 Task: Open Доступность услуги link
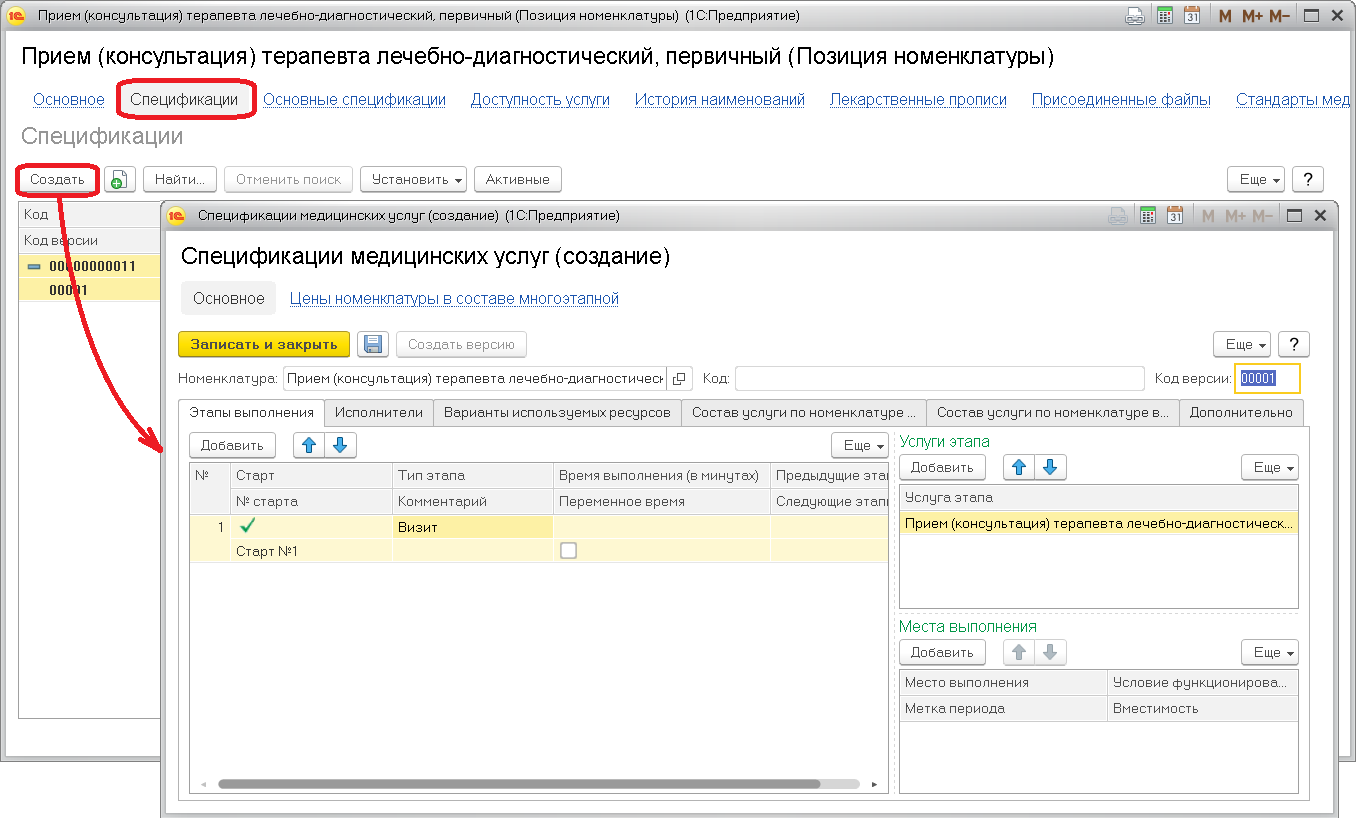click(x=540, y=99)
